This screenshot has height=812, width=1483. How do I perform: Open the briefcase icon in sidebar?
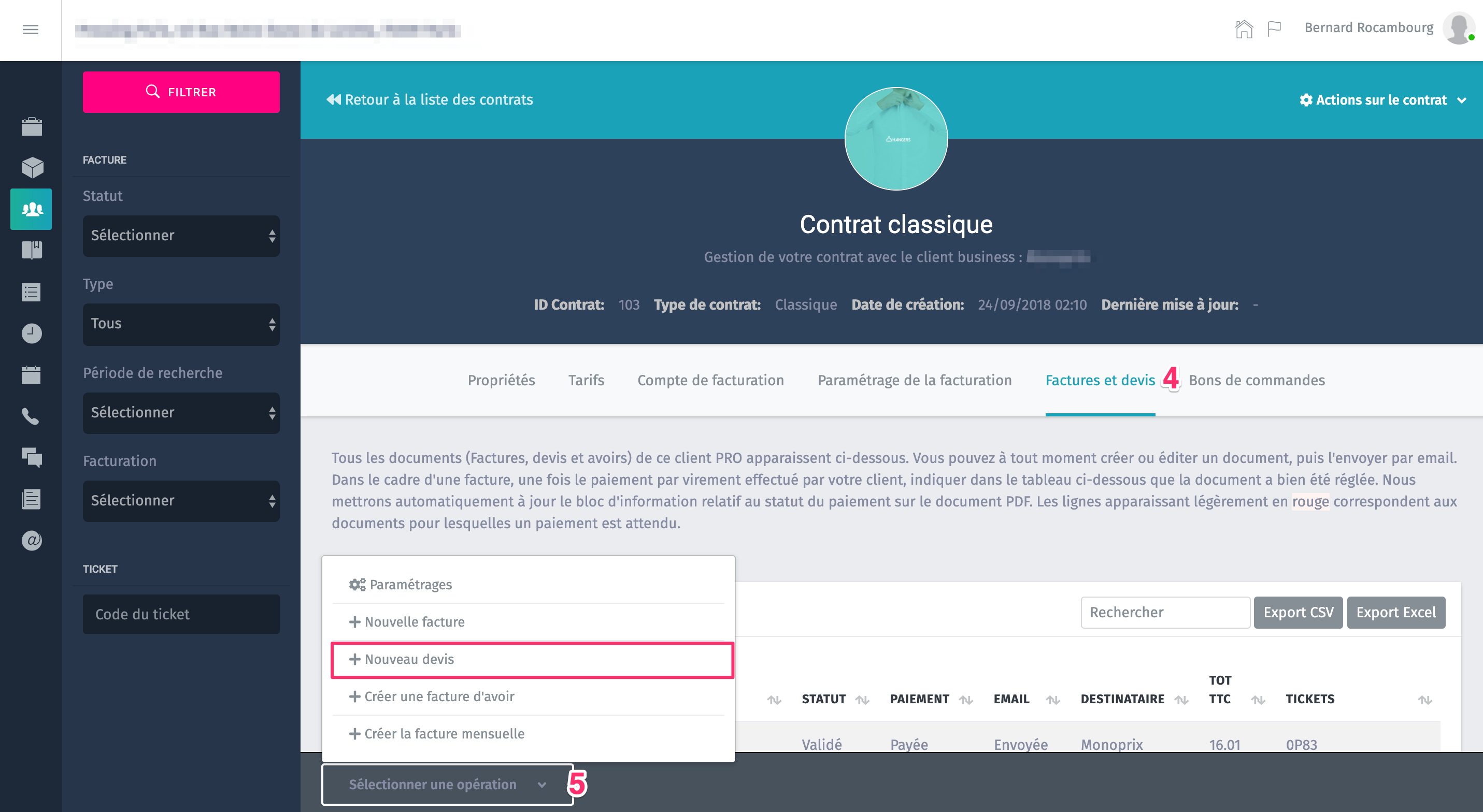click(32, 126)
